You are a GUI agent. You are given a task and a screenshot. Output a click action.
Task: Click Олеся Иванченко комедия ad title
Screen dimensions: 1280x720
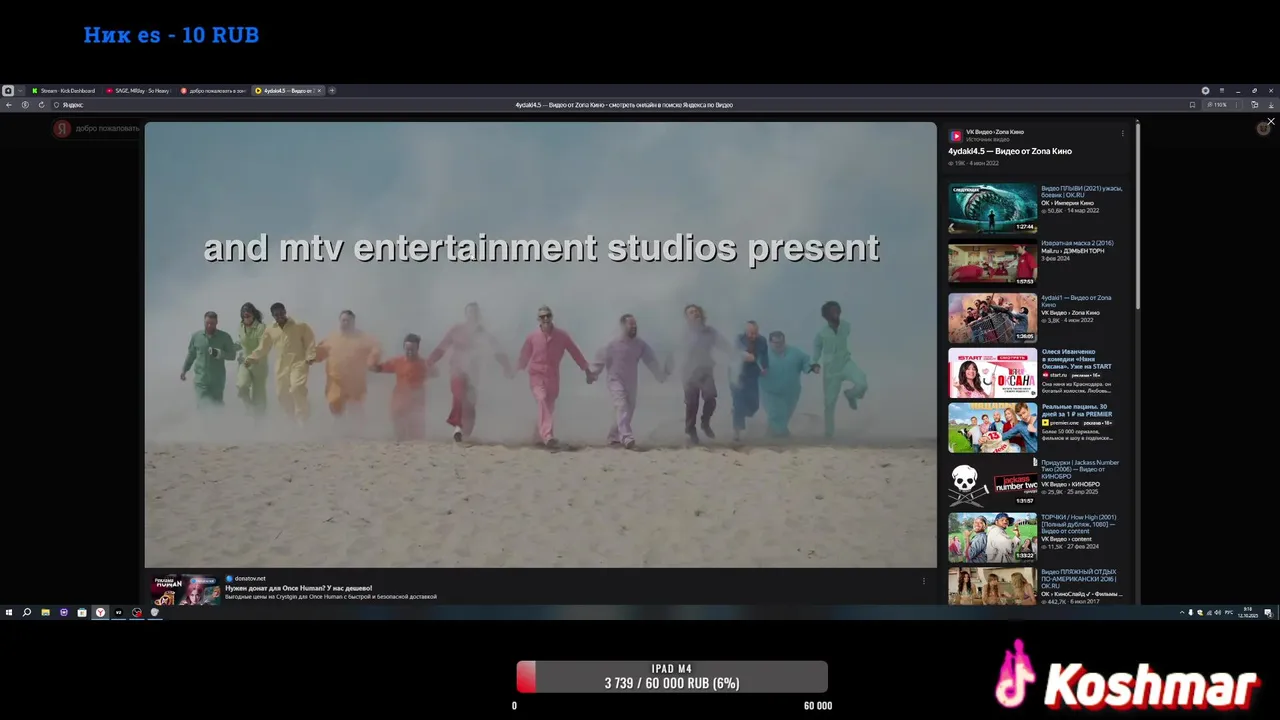pos(1076,359)
